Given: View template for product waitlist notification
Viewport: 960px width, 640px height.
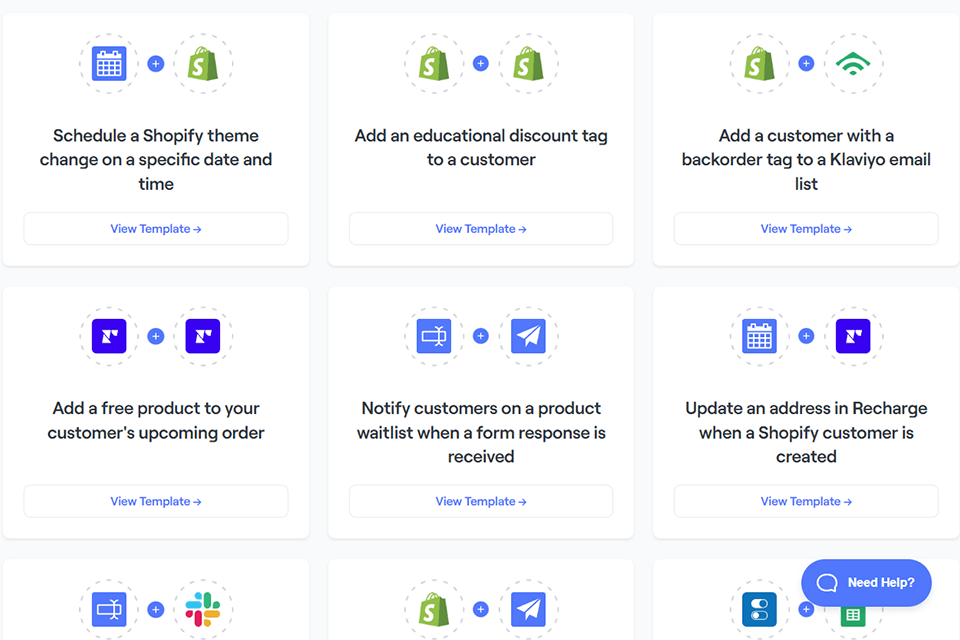Looking at the screenshot, I should pos(481,501).
